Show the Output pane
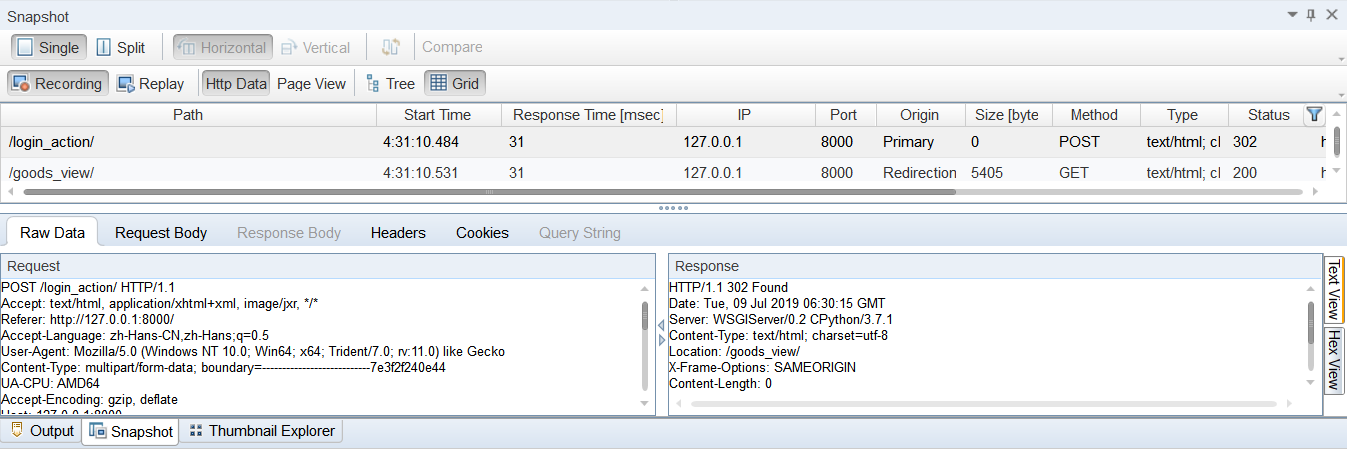 pos(42,431)
